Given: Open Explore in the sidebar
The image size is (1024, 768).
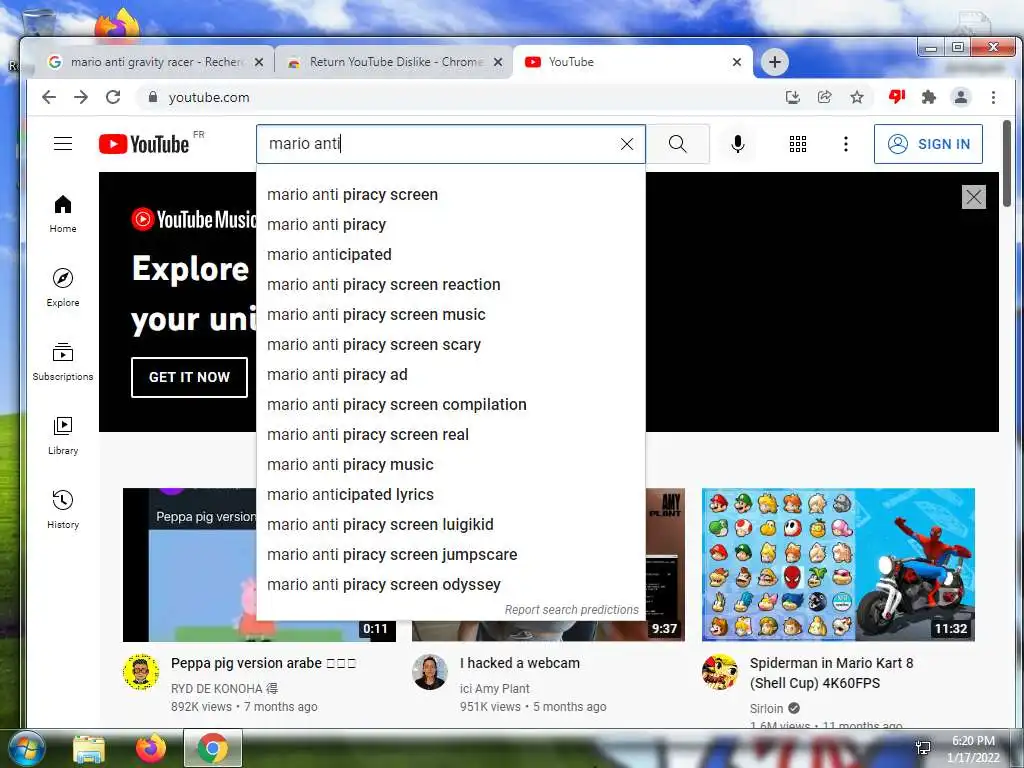Looking at the screenshot, I should [63, 288].
